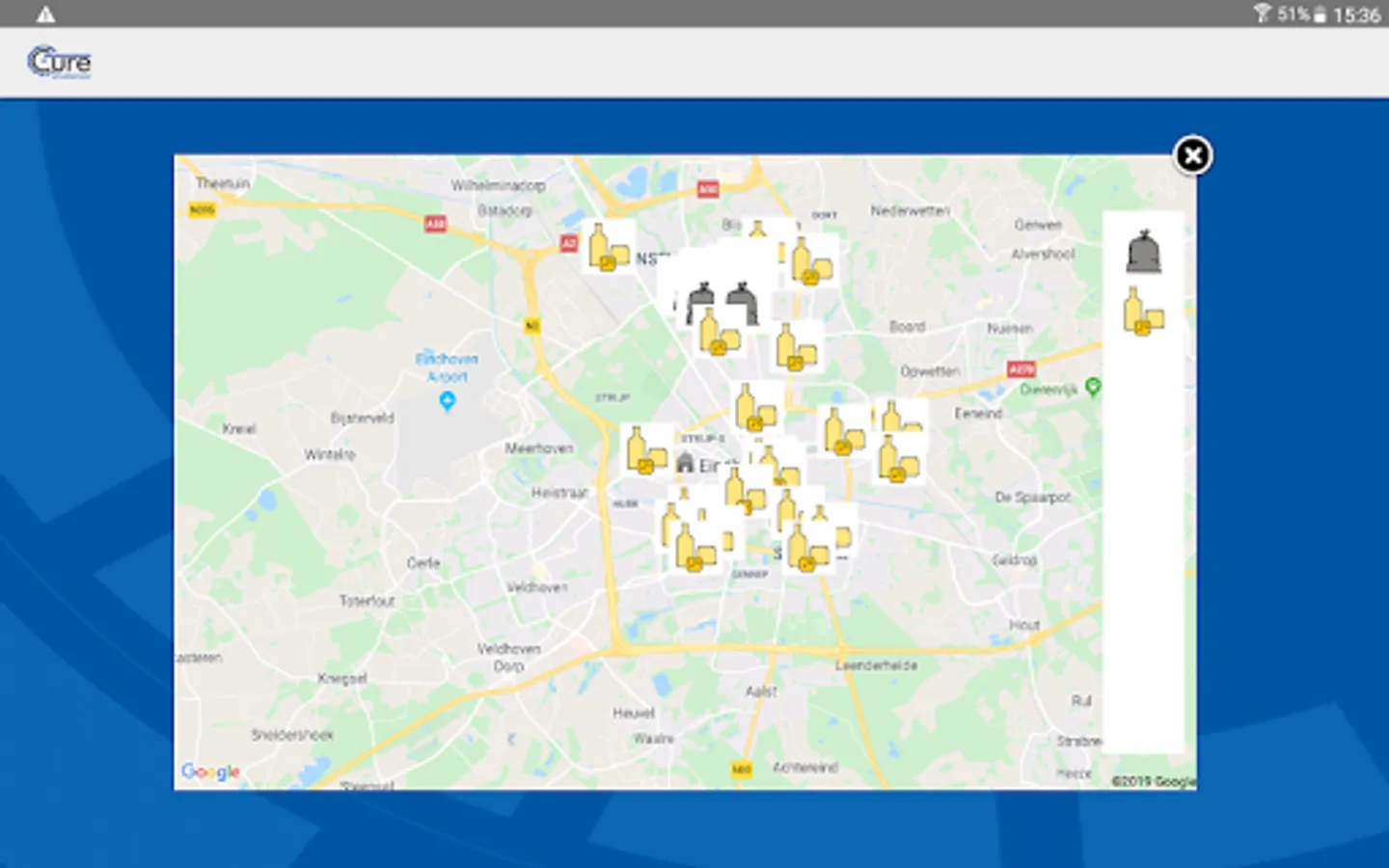Tap the left grey garbage bag map marker
The height and width of the screenshot is (868, 1389).
tap(701, 301)
